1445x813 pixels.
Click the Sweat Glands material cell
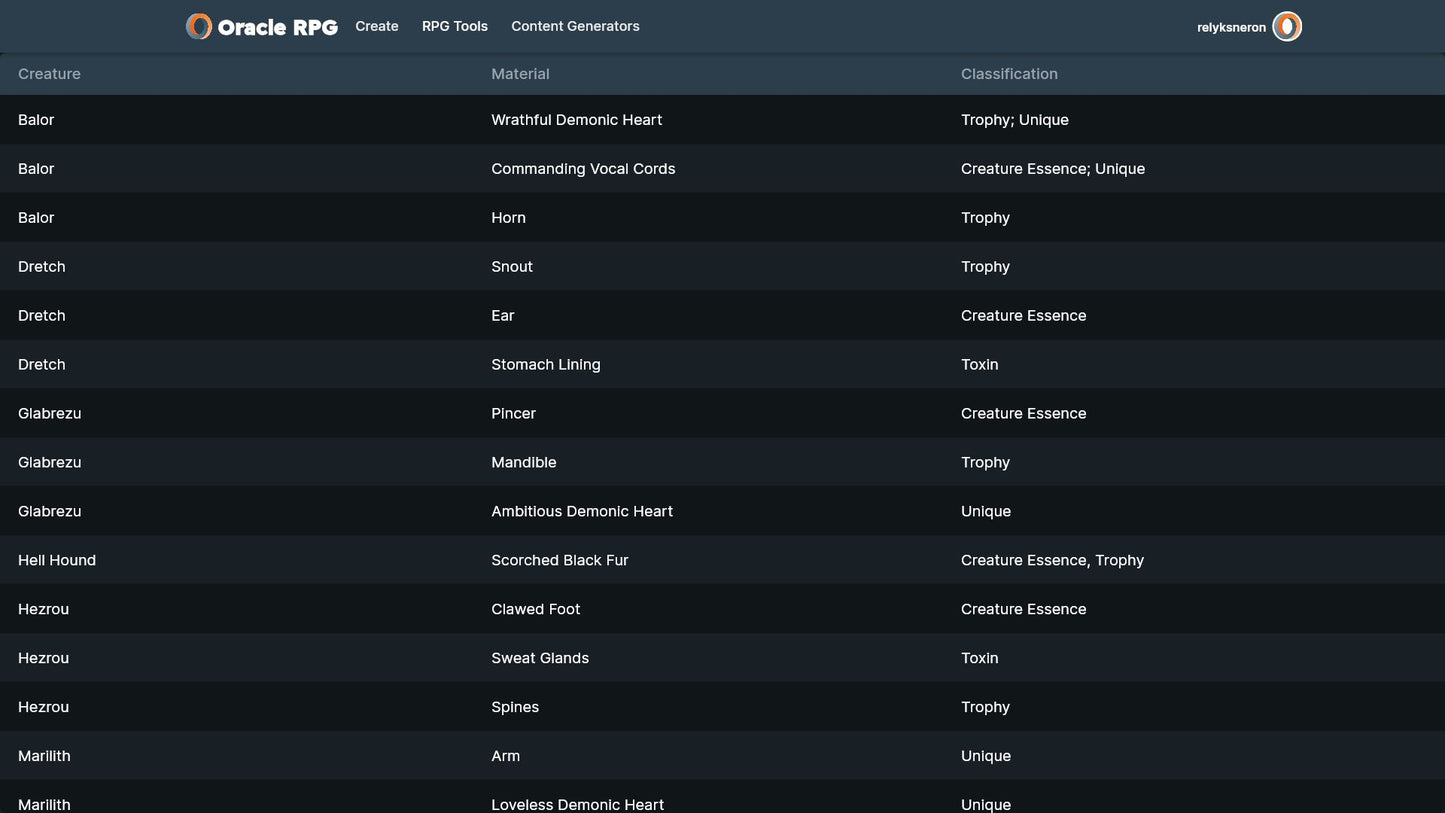(x=540, y=658)
